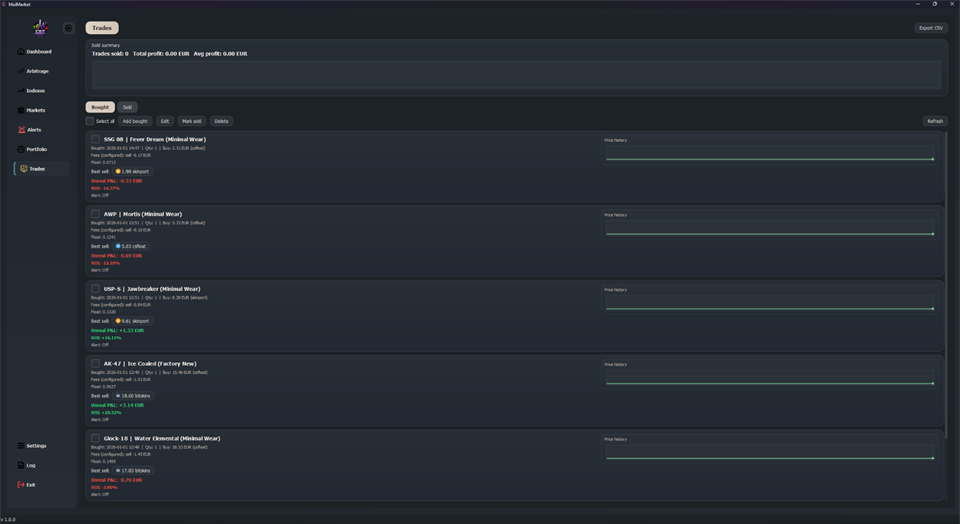Check the SSG 08 Fever Dream trade
This screenshot has height=524, width=960.
[x=96, y=140]
